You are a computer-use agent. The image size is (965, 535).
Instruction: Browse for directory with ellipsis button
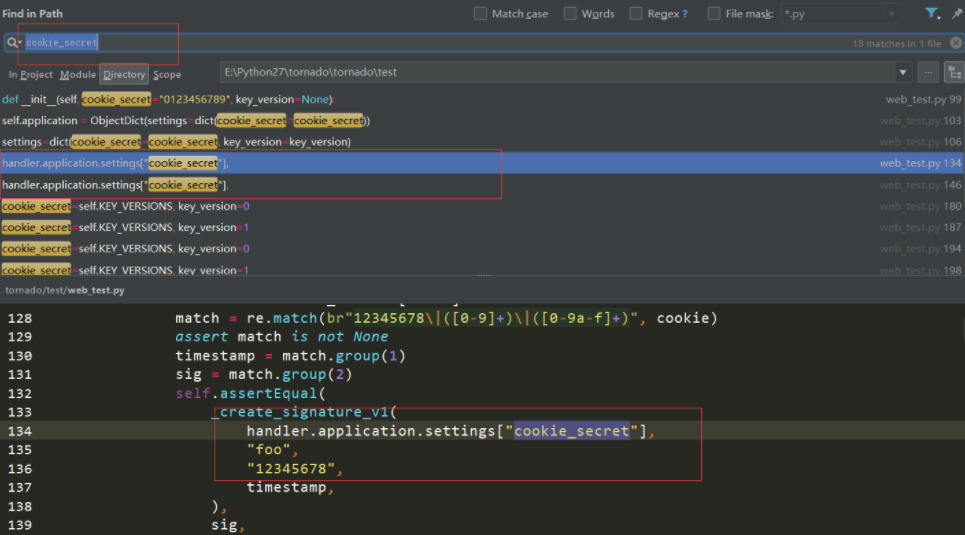(928, 73)
